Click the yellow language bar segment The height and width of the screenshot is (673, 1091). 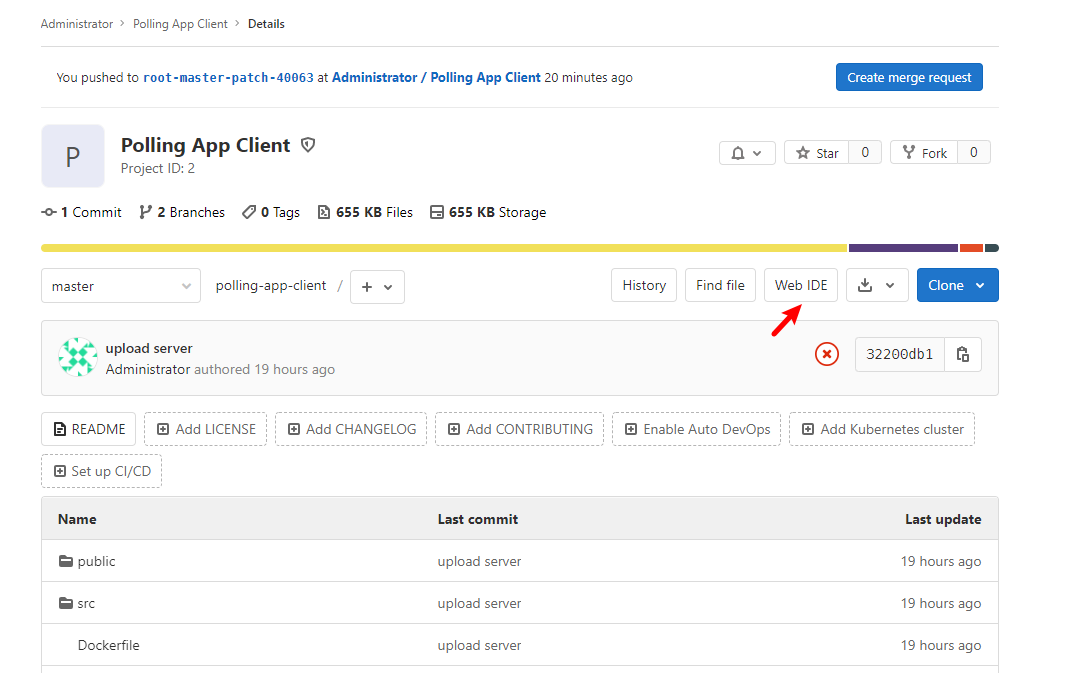444,248
